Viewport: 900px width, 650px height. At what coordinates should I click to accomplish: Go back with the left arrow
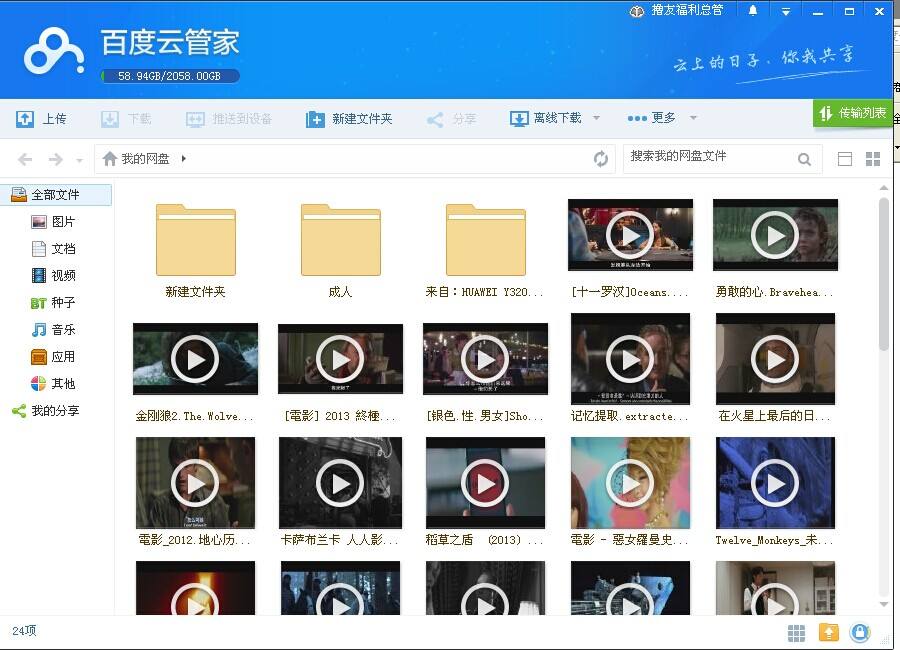(25, 159)
